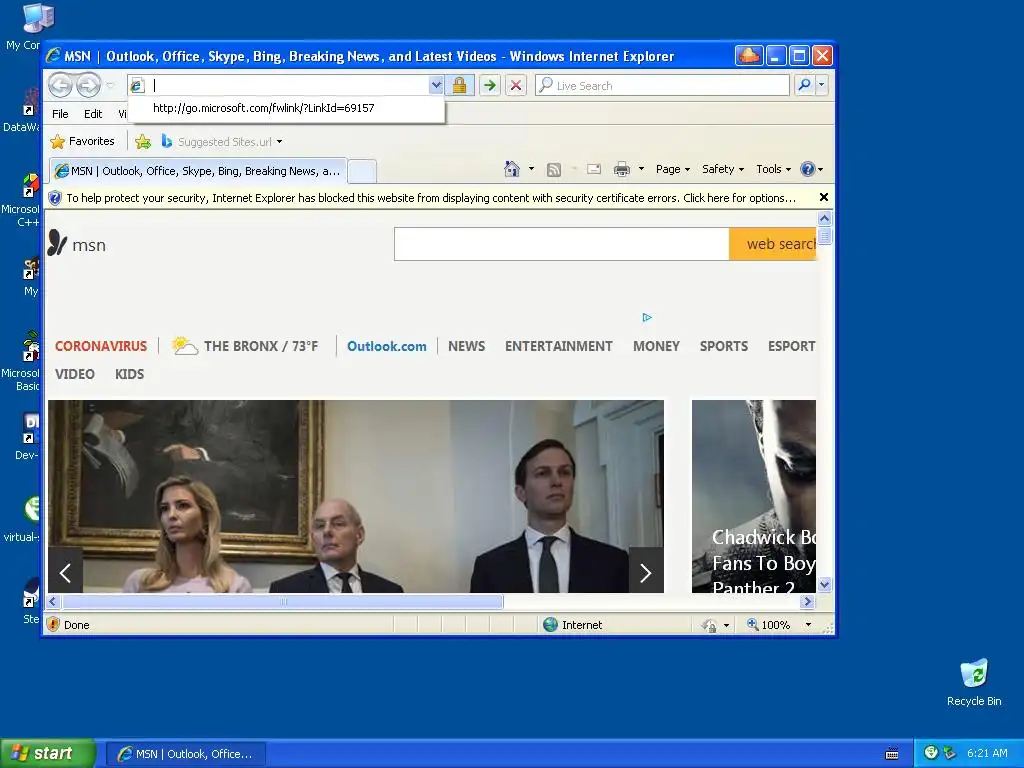This screenshot has height=768, width=1024.
Task: Show previous slide in news carousel
Action: (65, 573)
